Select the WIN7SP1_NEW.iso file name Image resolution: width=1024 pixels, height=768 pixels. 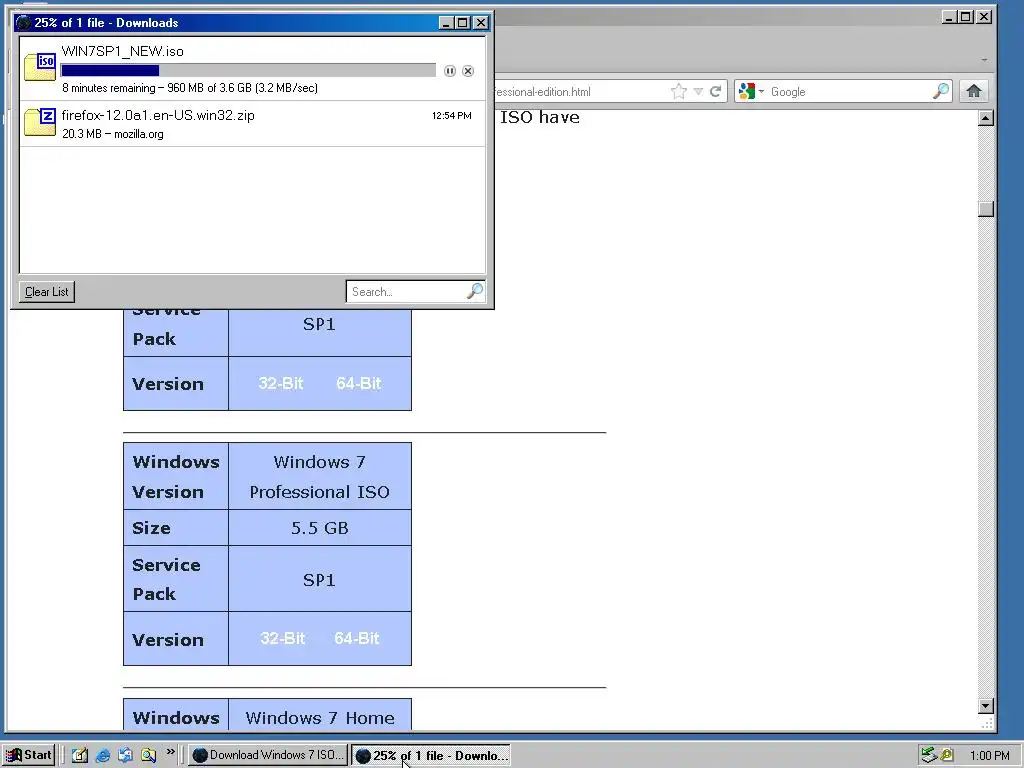tap(122, 51)
